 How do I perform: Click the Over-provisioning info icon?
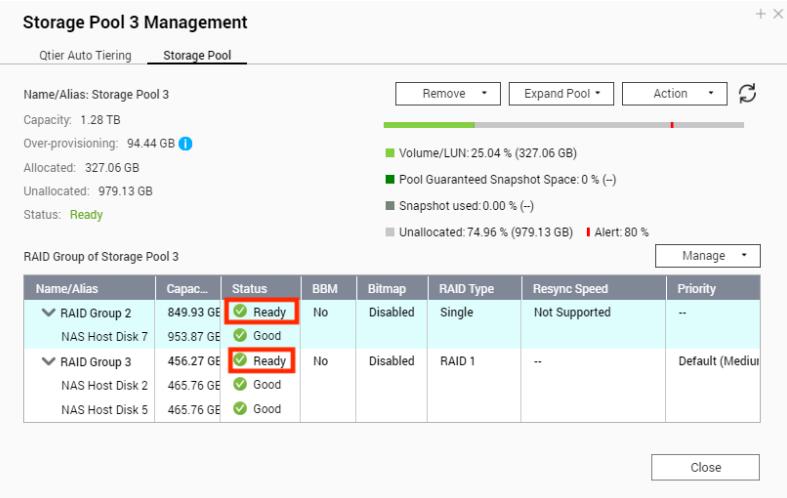click(x=185, y=143)
